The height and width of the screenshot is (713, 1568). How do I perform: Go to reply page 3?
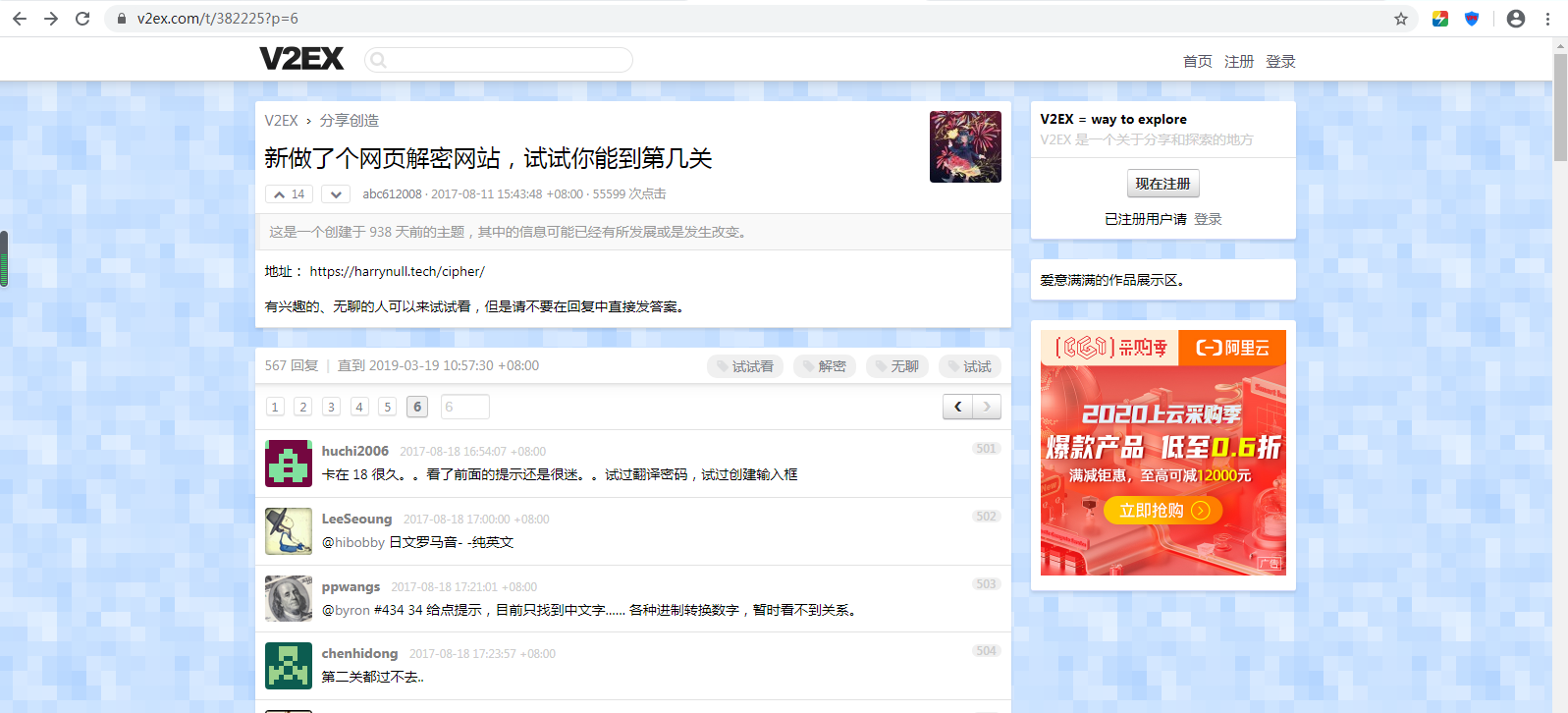click(332, 407)
